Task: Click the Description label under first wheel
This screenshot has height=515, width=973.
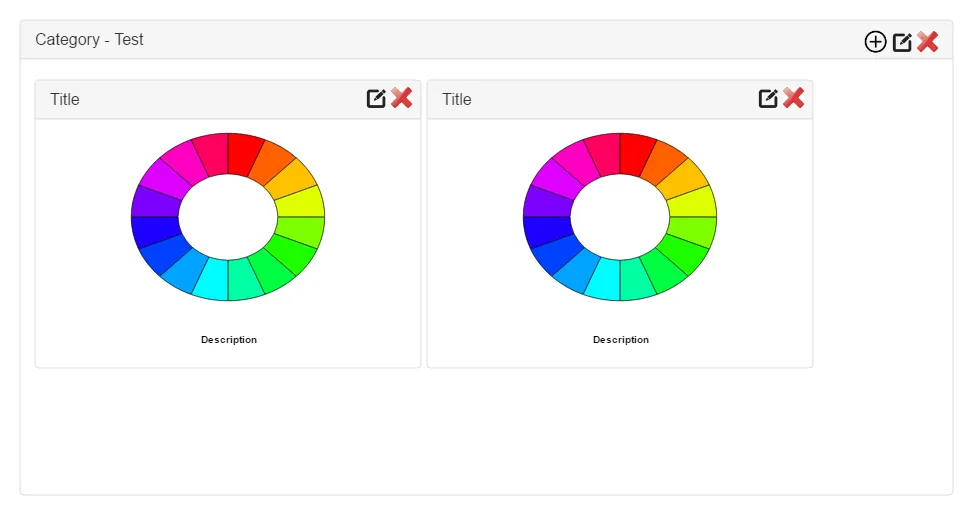Action: click(x=228, y=339)
